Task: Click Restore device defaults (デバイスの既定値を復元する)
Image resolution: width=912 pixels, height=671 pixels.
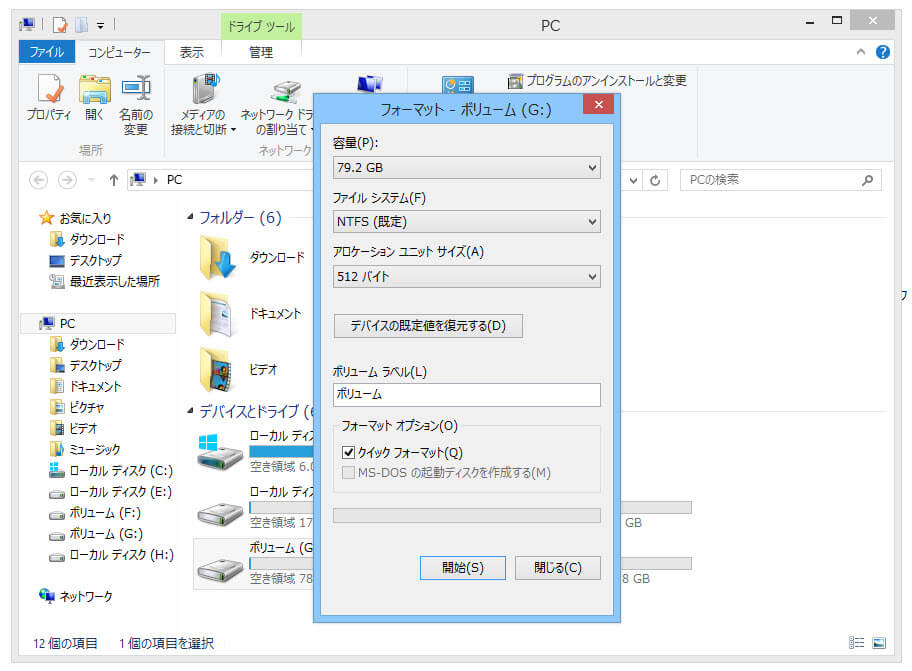Action: (x=428, y=326)
